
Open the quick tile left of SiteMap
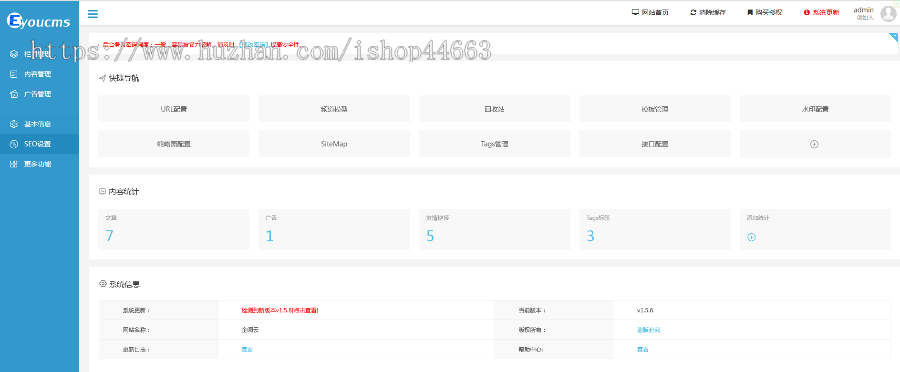click(174, 144)
